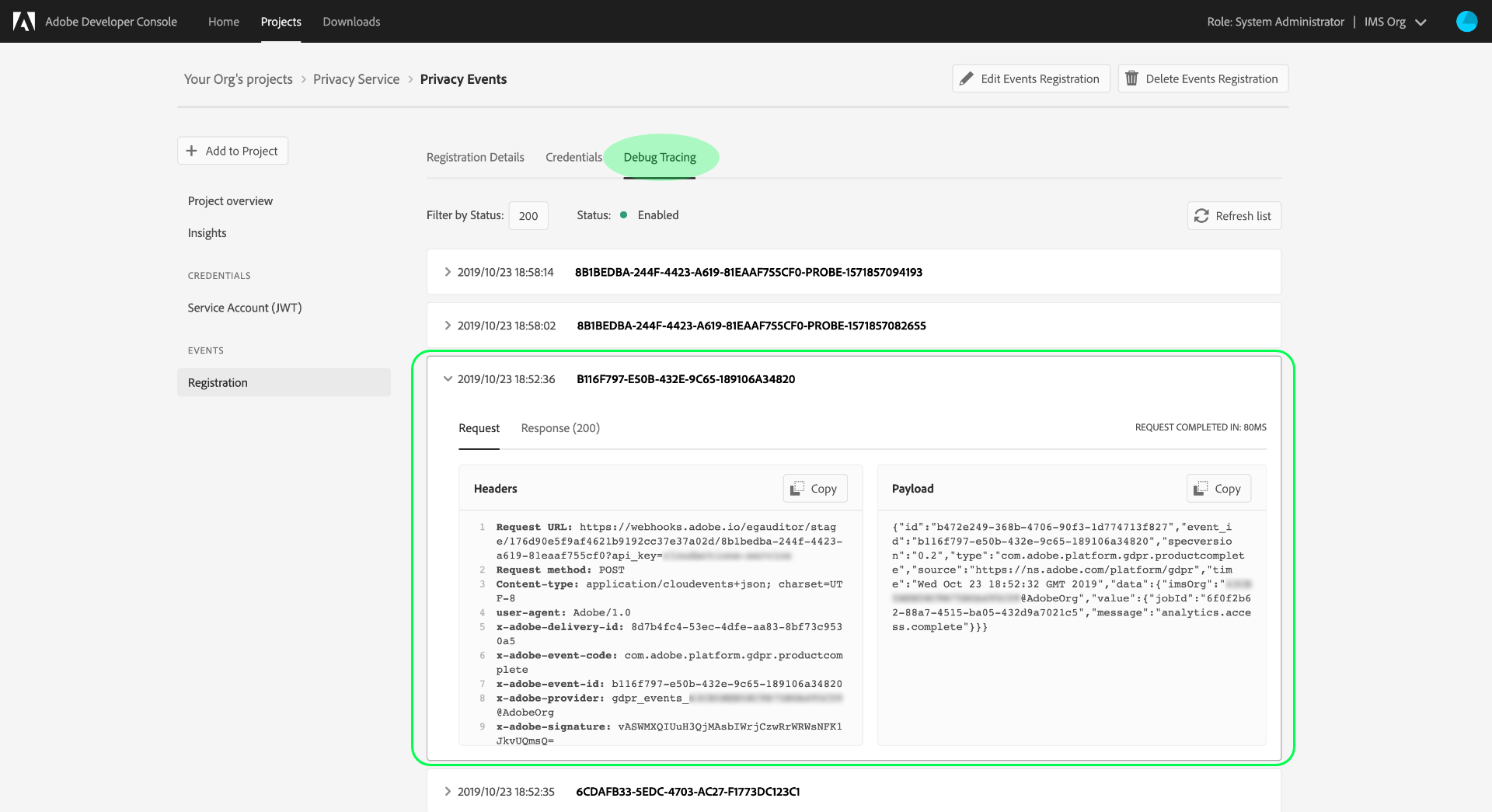Click the Role: System Administrator label
This screenshot has height=812, width=1492.
pyautogui.click(x=1275, y=22)
